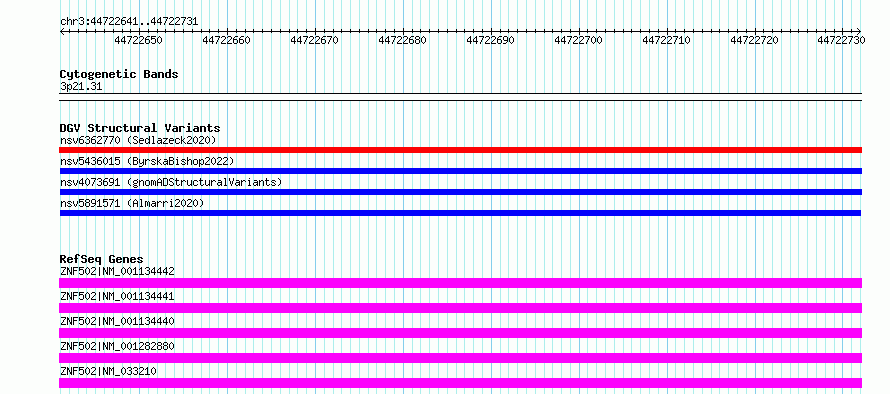Click the blue nsv5891571 variant bar

point(460,213)
